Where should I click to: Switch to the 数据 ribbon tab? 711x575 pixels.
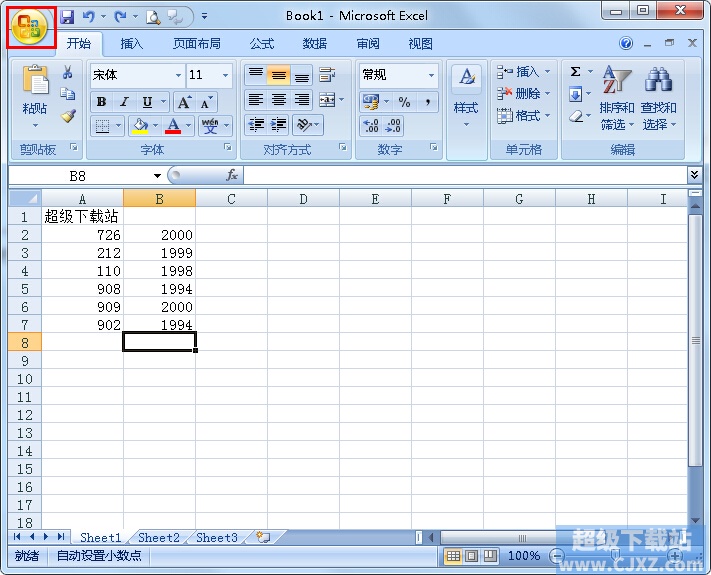coord(315,44)
